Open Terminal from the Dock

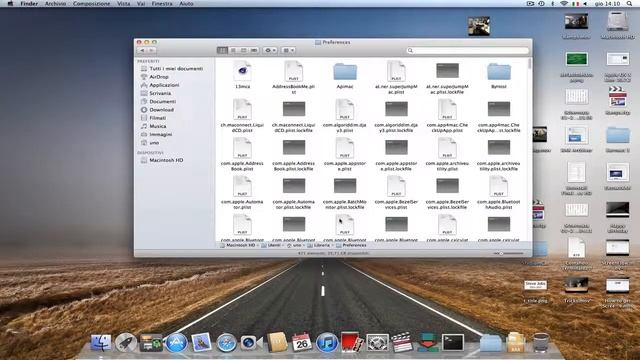point(453,342)
